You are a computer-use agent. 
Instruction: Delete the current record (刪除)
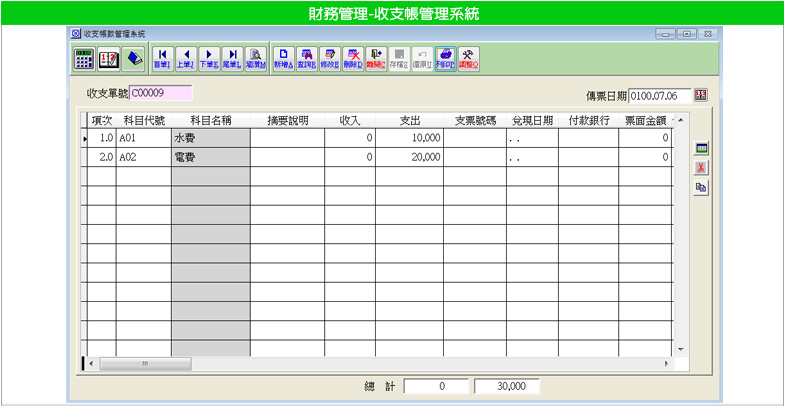pyautogui.click(x=352, y=58)
